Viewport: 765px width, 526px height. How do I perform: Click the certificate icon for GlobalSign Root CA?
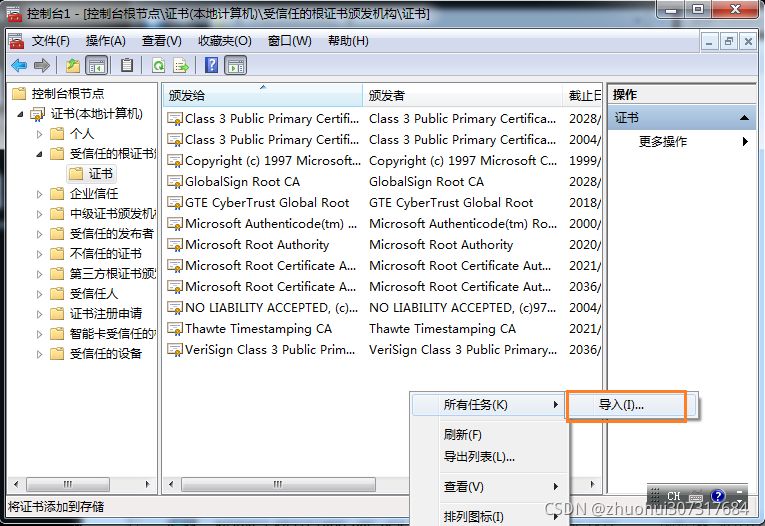(x=175, y=182)
